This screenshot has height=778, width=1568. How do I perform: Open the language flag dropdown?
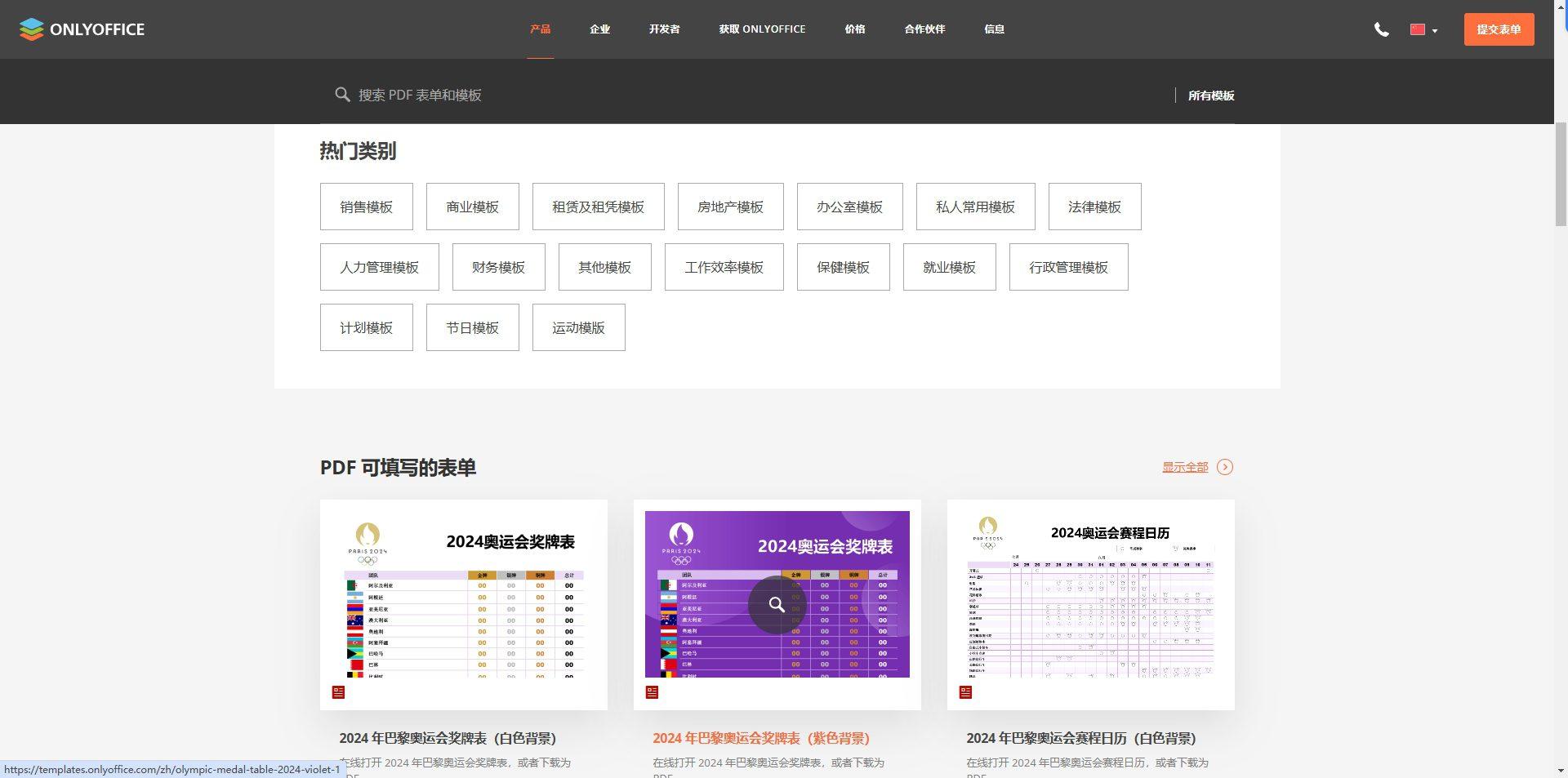pos(1423,29)
